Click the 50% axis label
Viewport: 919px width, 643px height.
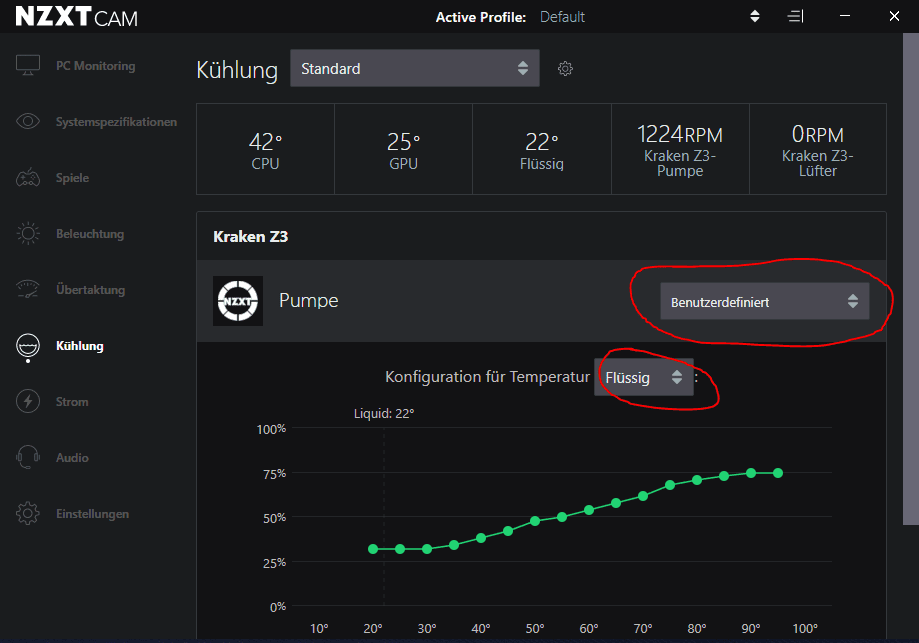point(274,518)
